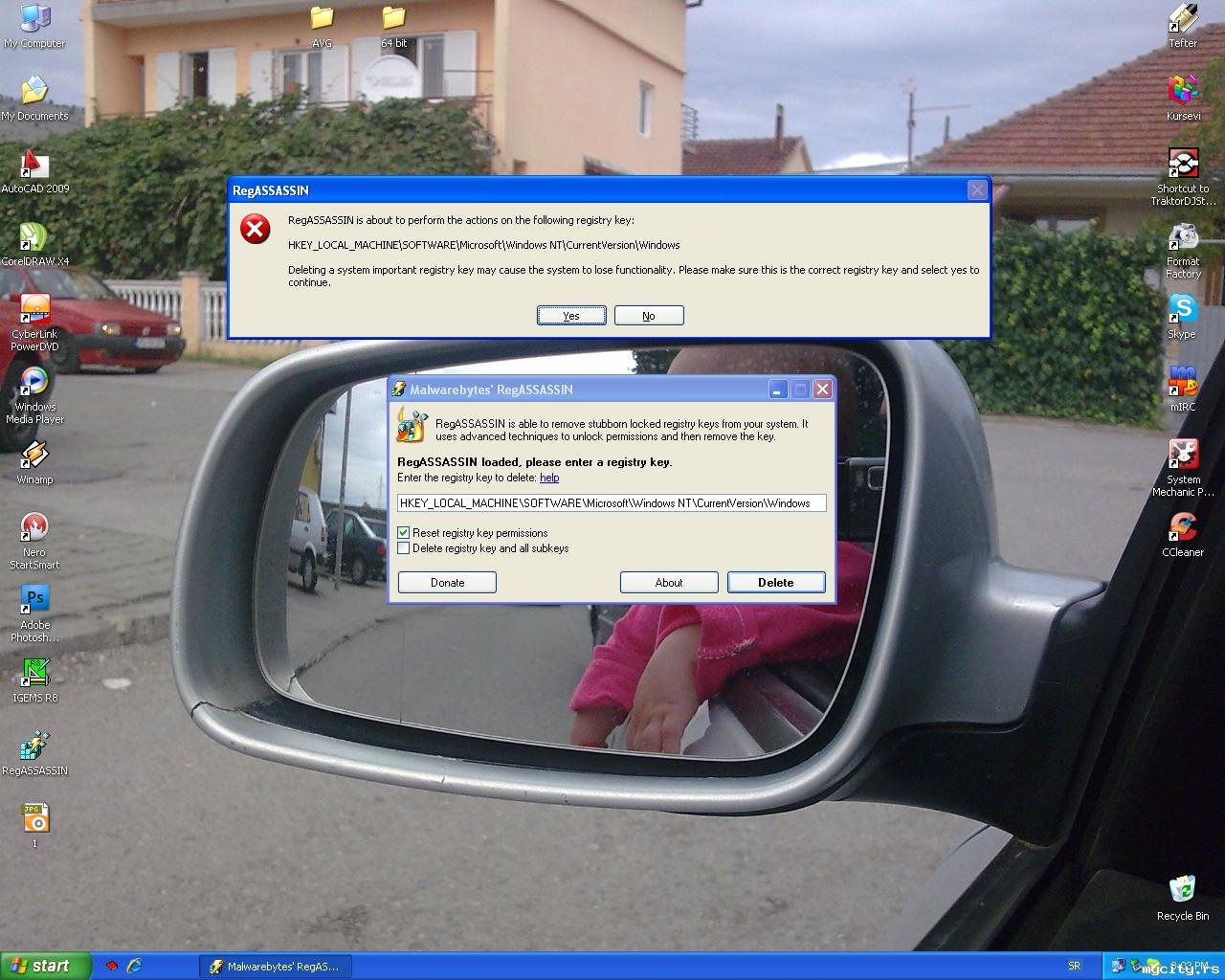Open CyberLink PowerDVD shortcut
Image resolution: width=1225 pixels, height=980 pixels.
point(34,323)
